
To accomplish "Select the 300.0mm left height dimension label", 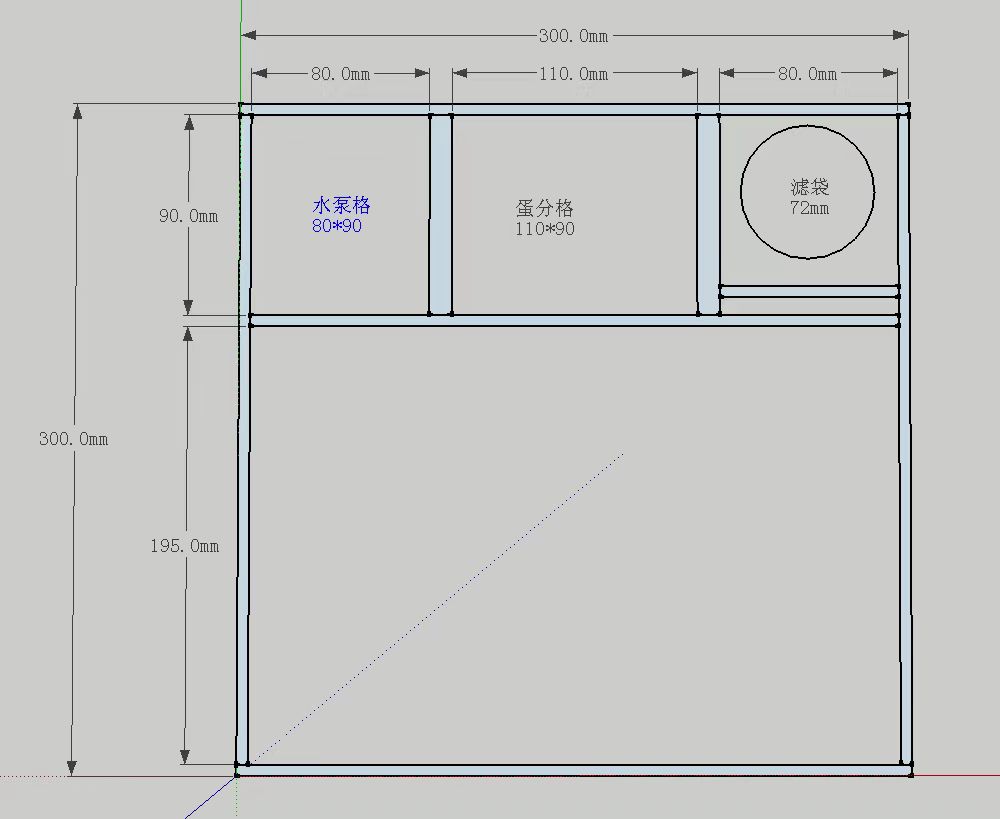I will (x=74, y=438).
